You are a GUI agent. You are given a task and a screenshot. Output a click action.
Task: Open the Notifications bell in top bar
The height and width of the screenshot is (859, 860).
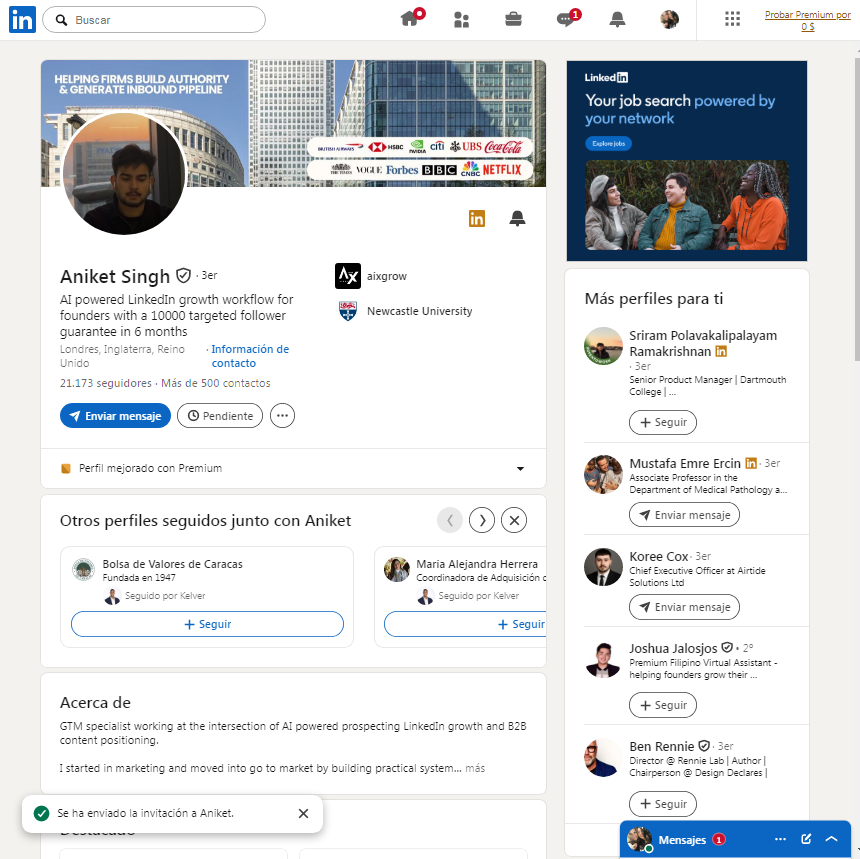[x=617, y=20]
